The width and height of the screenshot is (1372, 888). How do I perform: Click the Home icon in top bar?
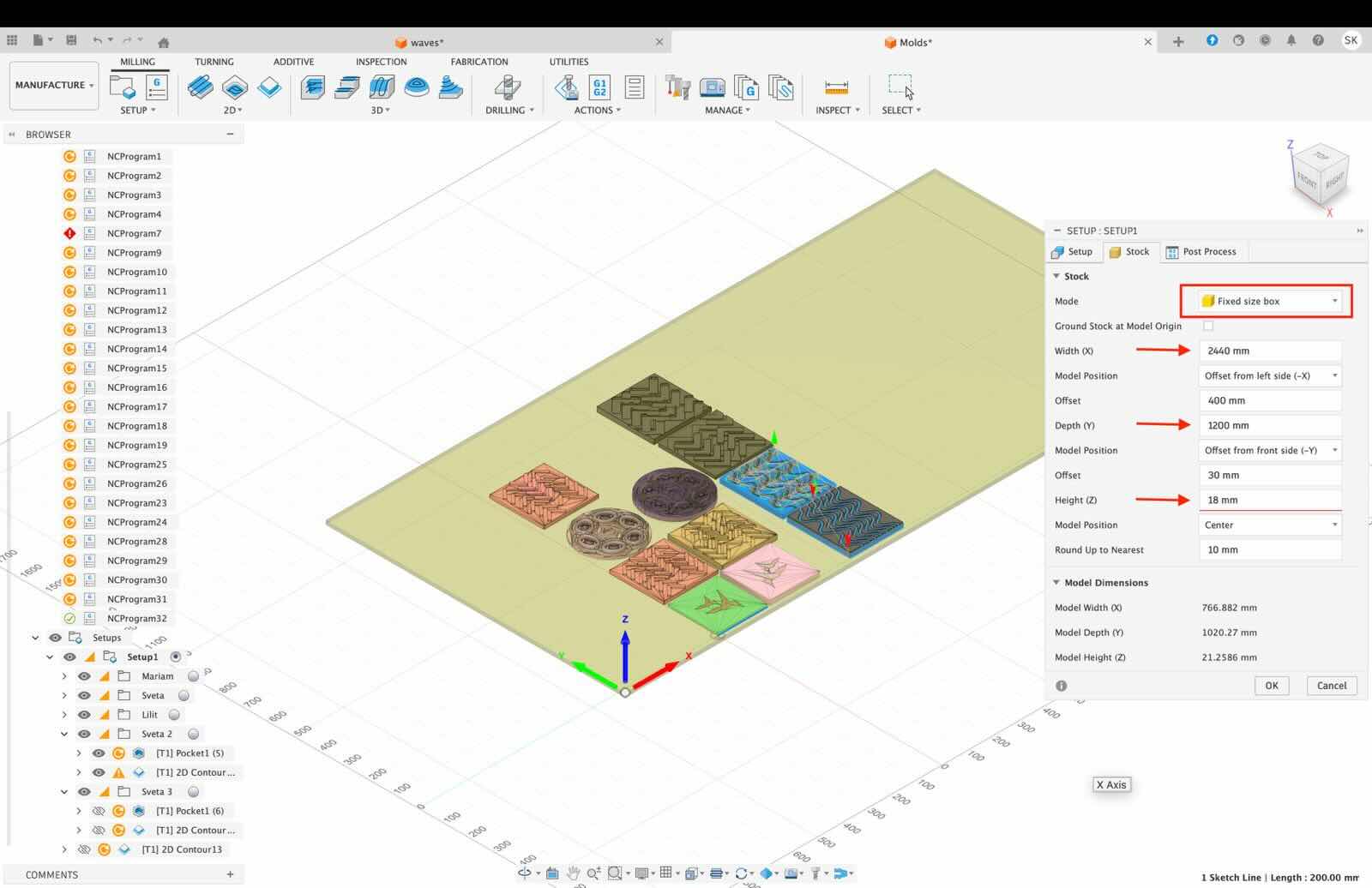(x=163, y=42)
